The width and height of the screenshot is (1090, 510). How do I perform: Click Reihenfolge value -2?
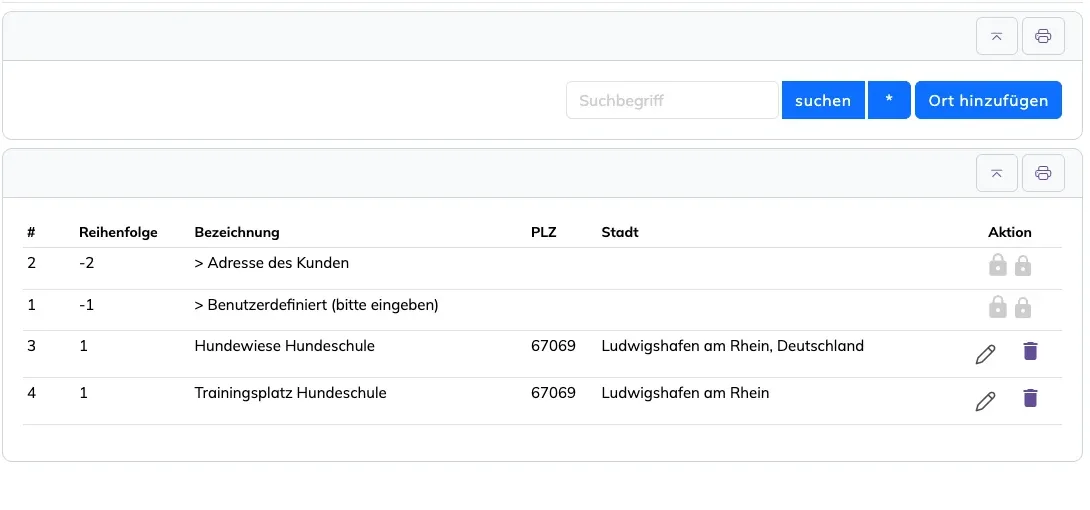coord(86,263)
